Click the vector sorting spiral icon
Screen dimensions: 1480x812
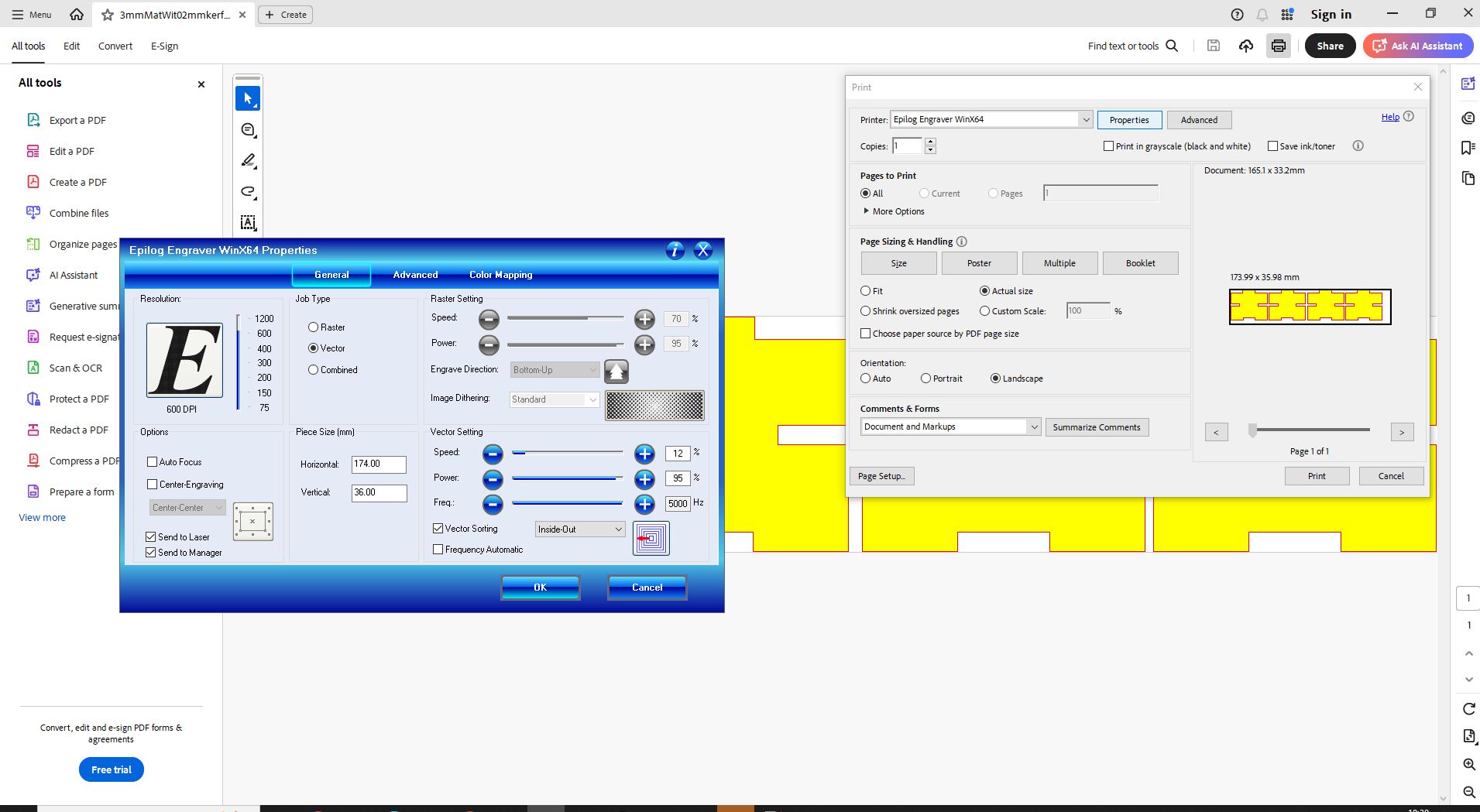pos(651,538)
